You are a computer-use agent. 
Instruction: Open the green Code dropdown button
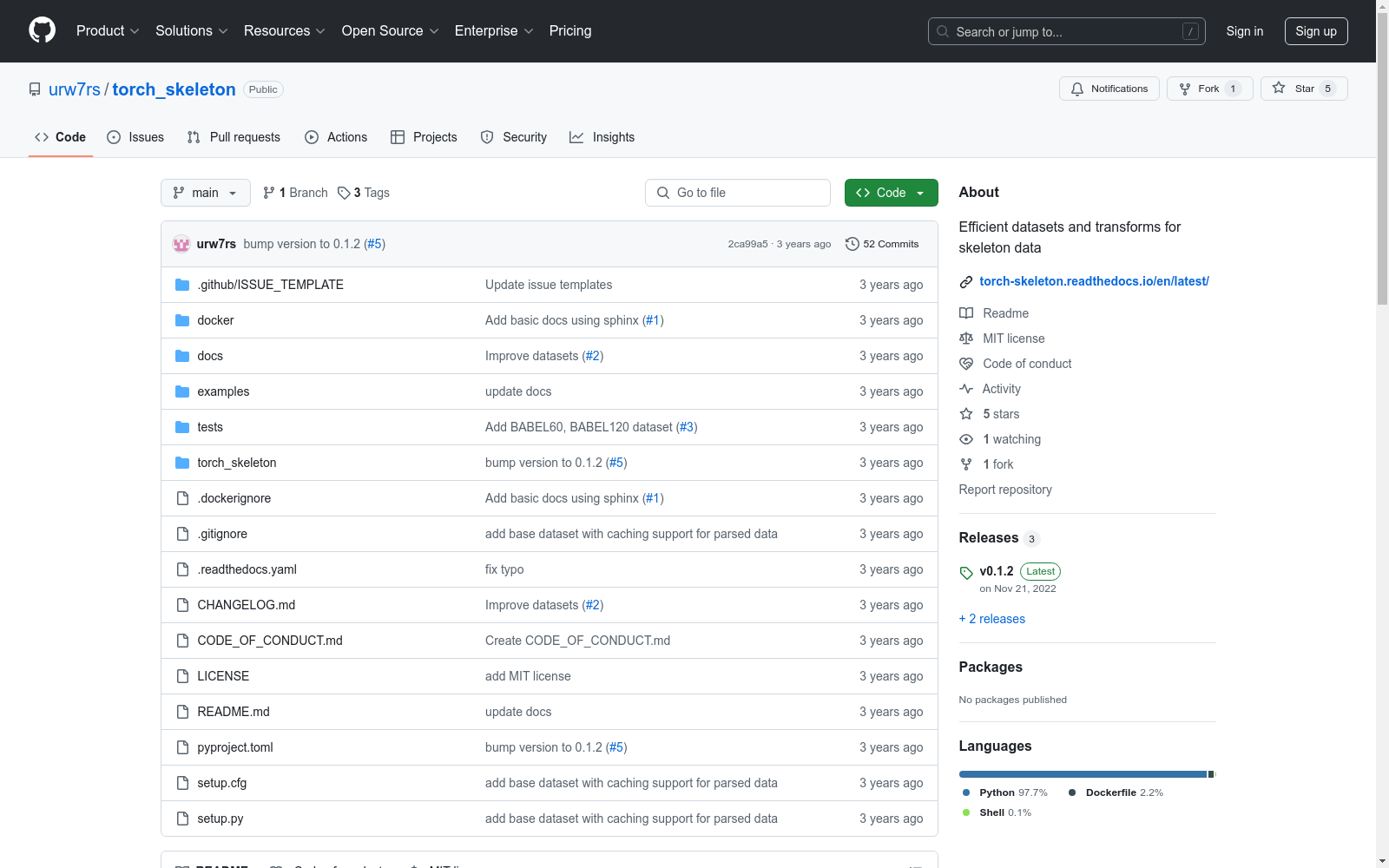click(891, 193)
